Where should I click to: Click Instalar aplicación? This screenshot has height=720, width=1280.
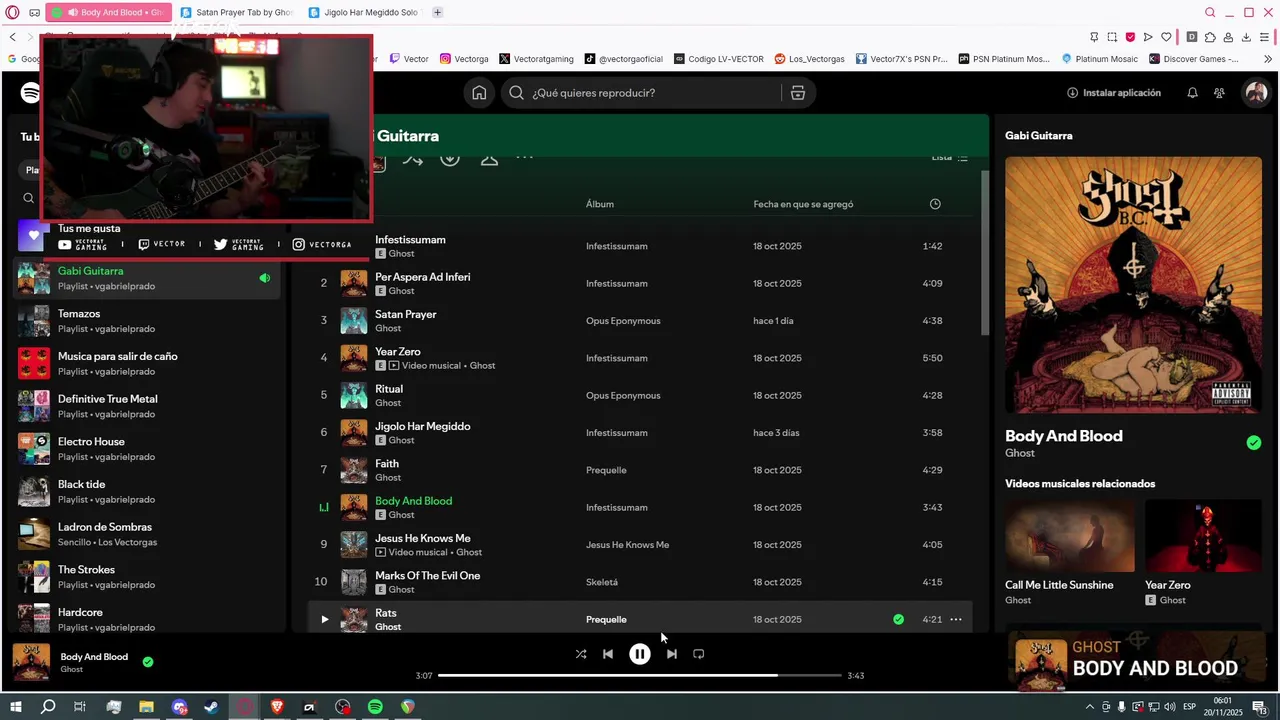pos(1113,93)
